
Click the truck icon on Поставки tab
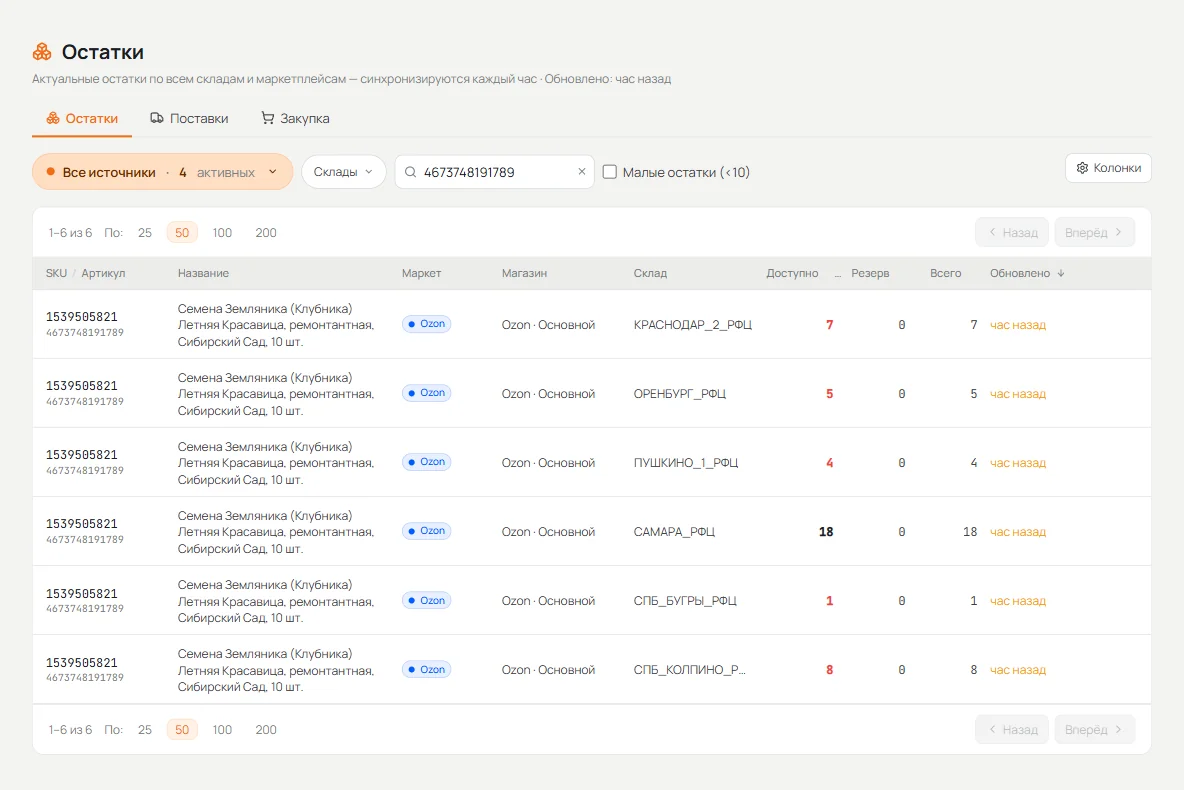pos(156,118)
